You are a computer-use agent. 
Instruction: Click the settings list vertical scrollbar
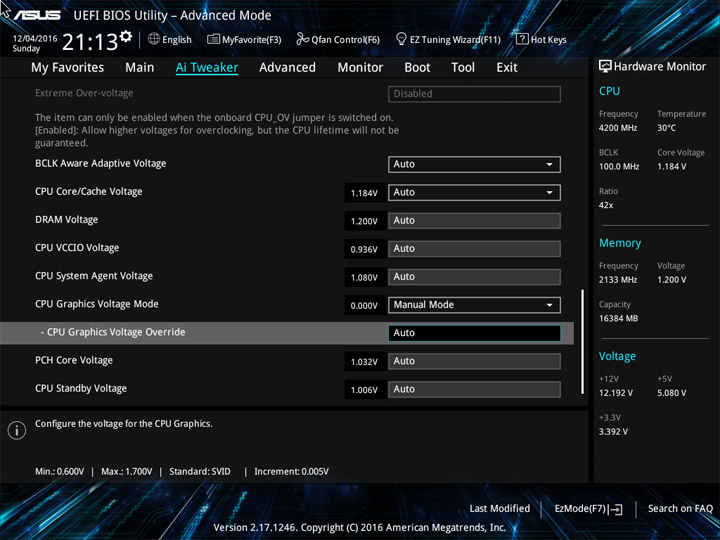pyautogui.click(x=583, y=341)
